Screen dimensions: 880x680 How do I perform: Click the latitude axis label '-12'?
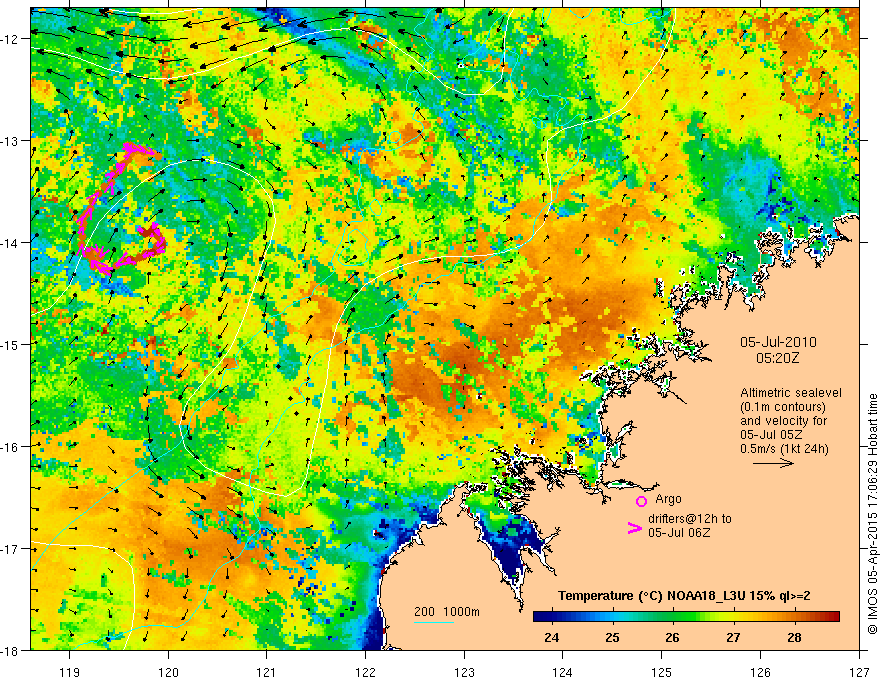[10, 39]
